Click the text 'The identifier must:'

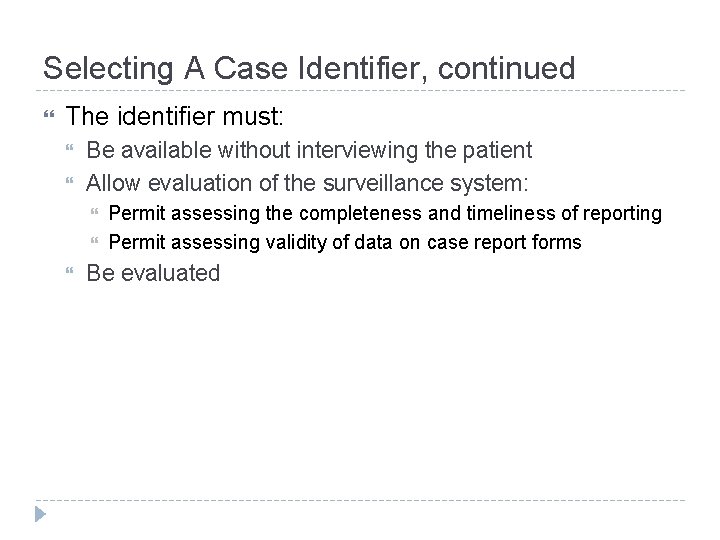175,116
